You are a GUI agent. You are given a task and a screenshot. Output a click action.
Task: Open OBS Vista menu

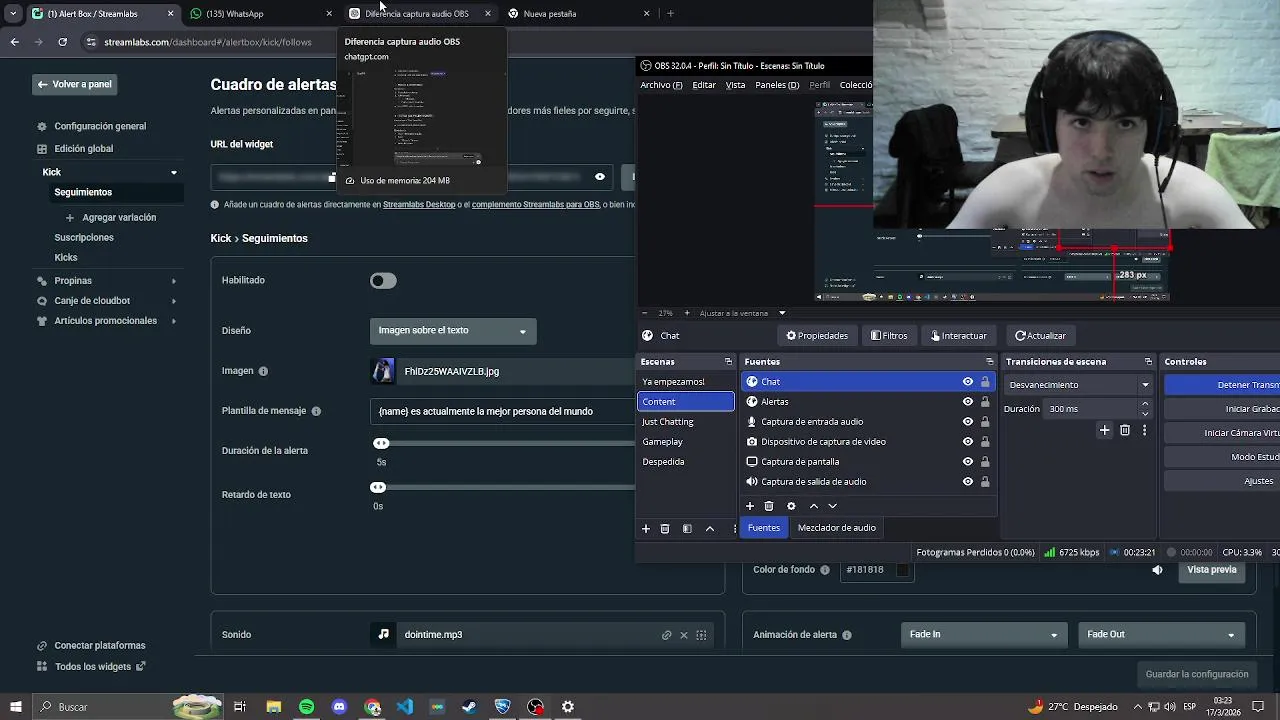tap(735, 85)
